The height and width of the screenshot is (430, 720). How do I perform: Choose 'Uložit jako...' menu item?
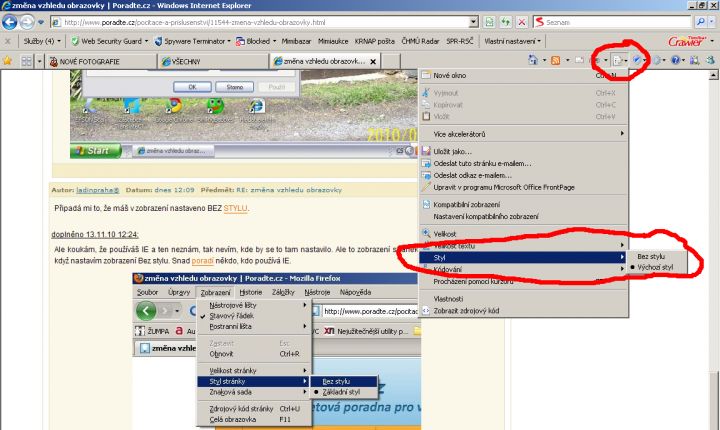point(523,151)
